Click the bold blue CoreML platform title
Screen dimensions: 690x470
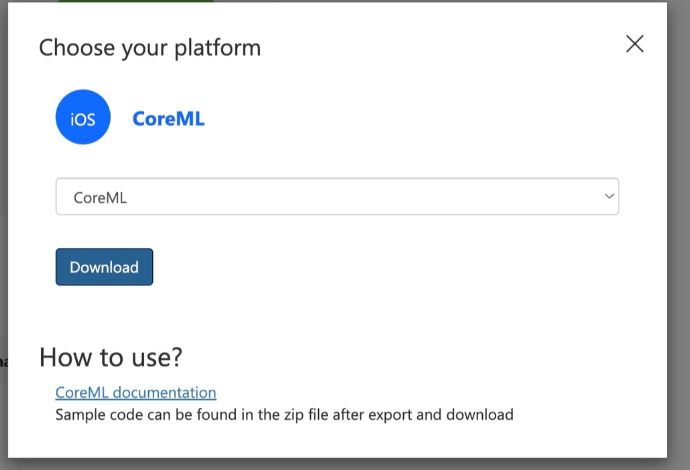click(x=168, y=118)
